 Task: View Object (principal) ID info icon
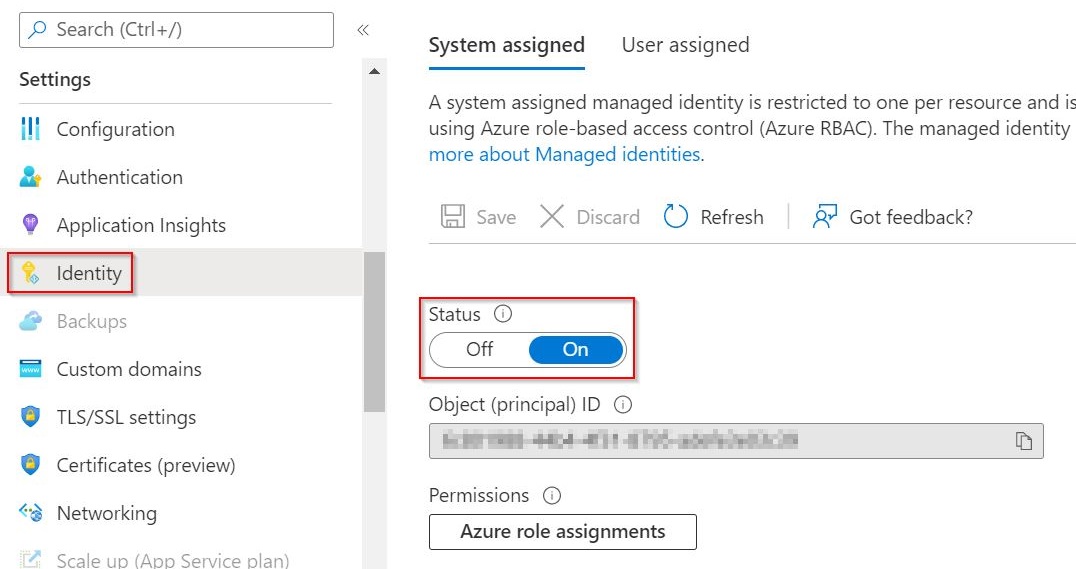(622, 404)
